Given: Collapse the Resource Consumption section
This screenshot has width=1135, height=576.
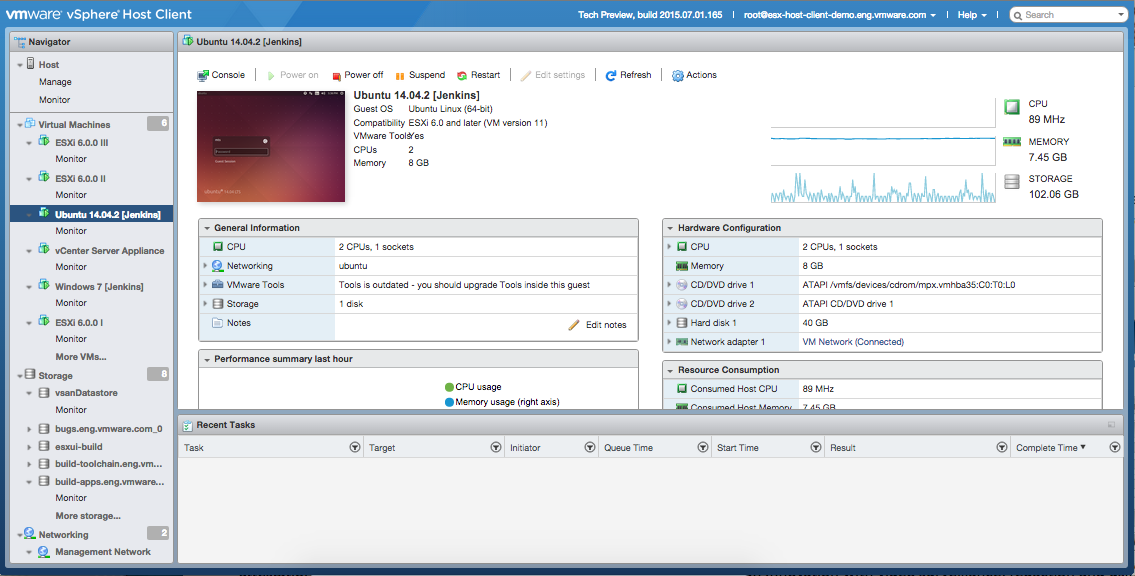Looking at the screenshot, I should pos(670,370).
